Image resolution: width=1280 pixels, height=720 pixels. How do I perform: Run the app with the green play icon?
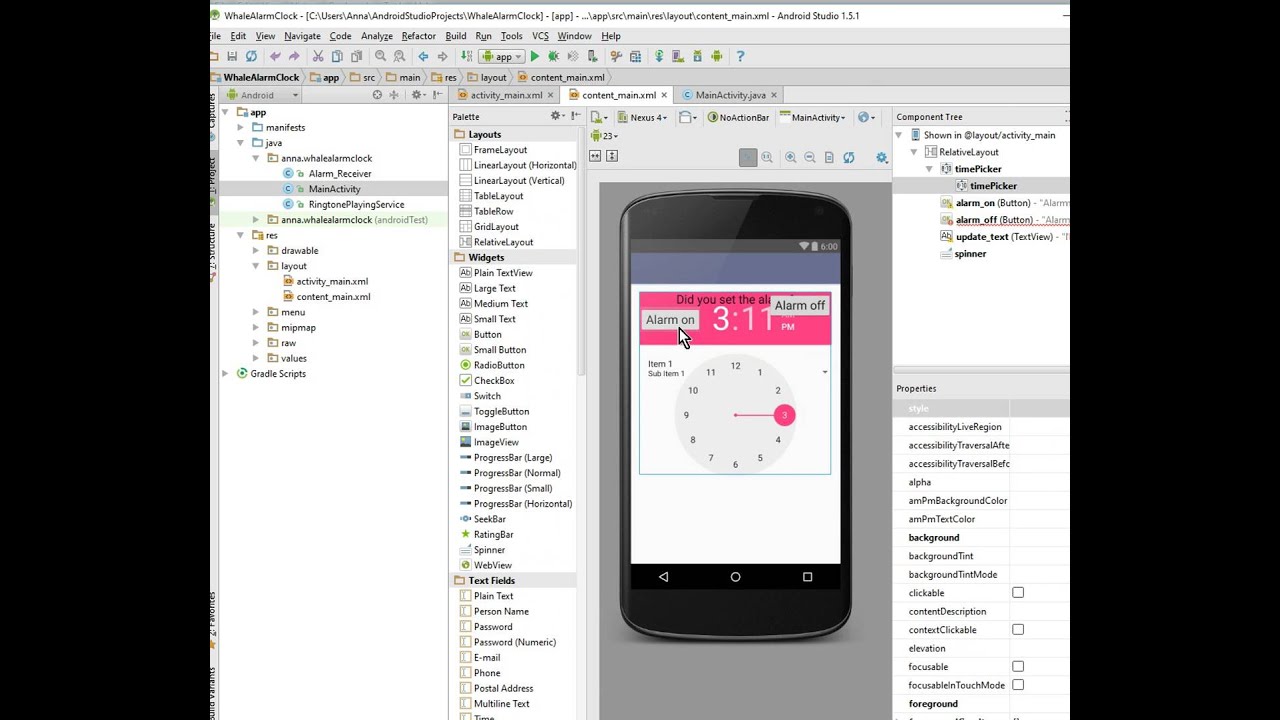535,57
